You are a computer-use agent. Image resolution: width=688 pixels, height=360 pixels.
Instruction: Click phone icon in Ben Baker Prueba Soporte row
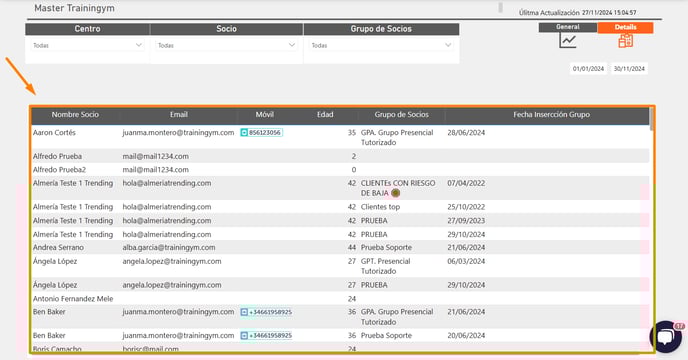pos(244,335)
